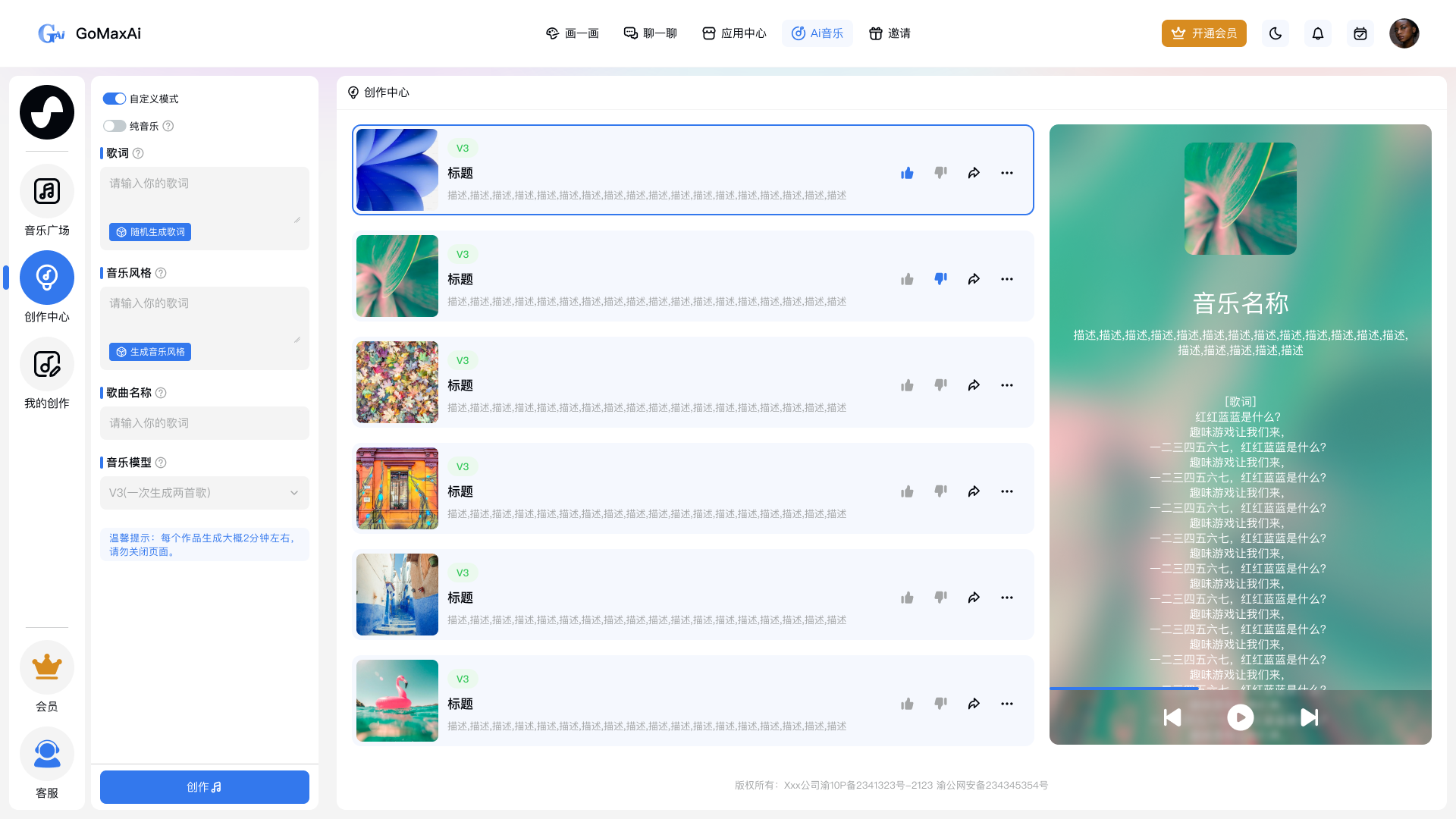Open 聊一聊 in top navigation
The width and height of the screenshot is (1456, 819).
pyautogui.click(x=651, y=33)
